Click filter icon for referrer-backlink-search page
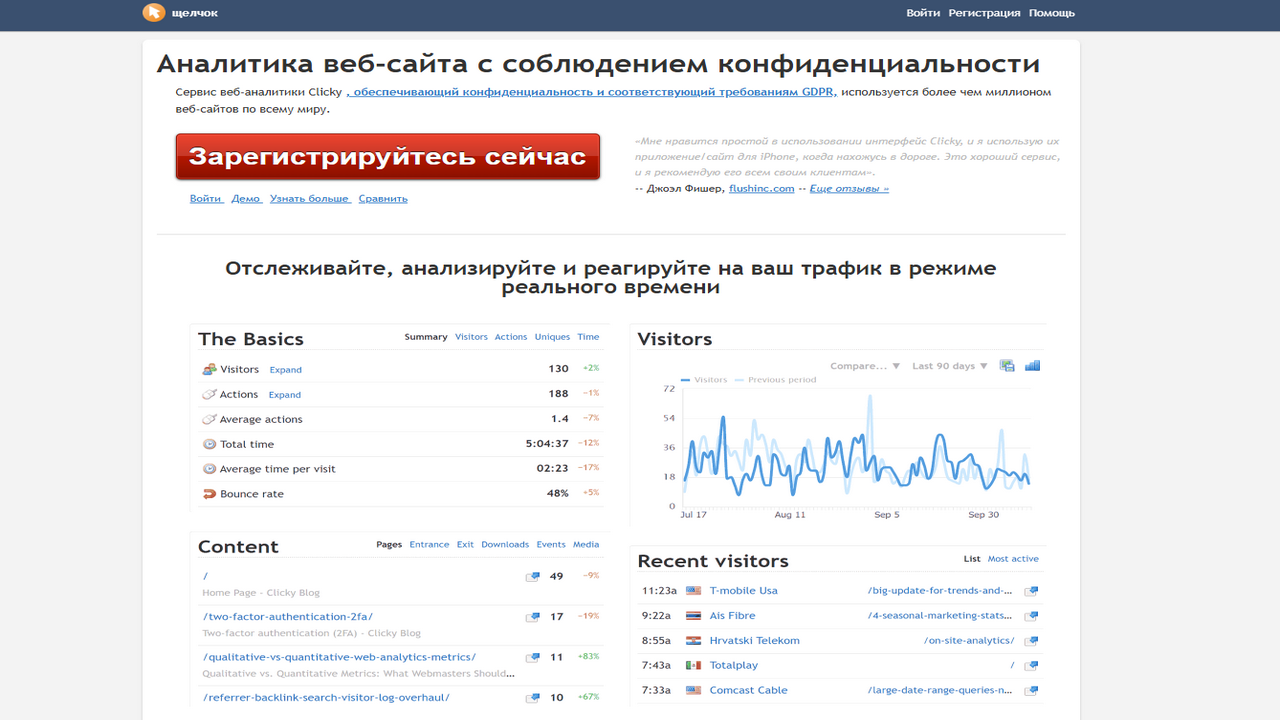 (x=533, y=698)
